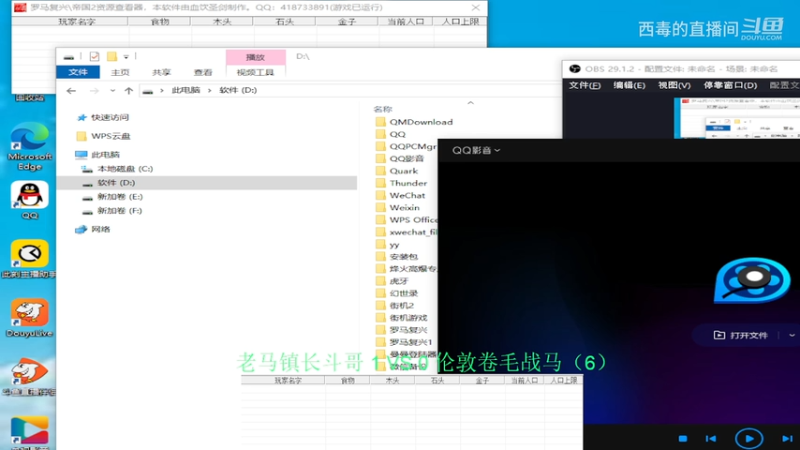Select the yy folder
The image size is (800, 450).
[x=394, y=244]
